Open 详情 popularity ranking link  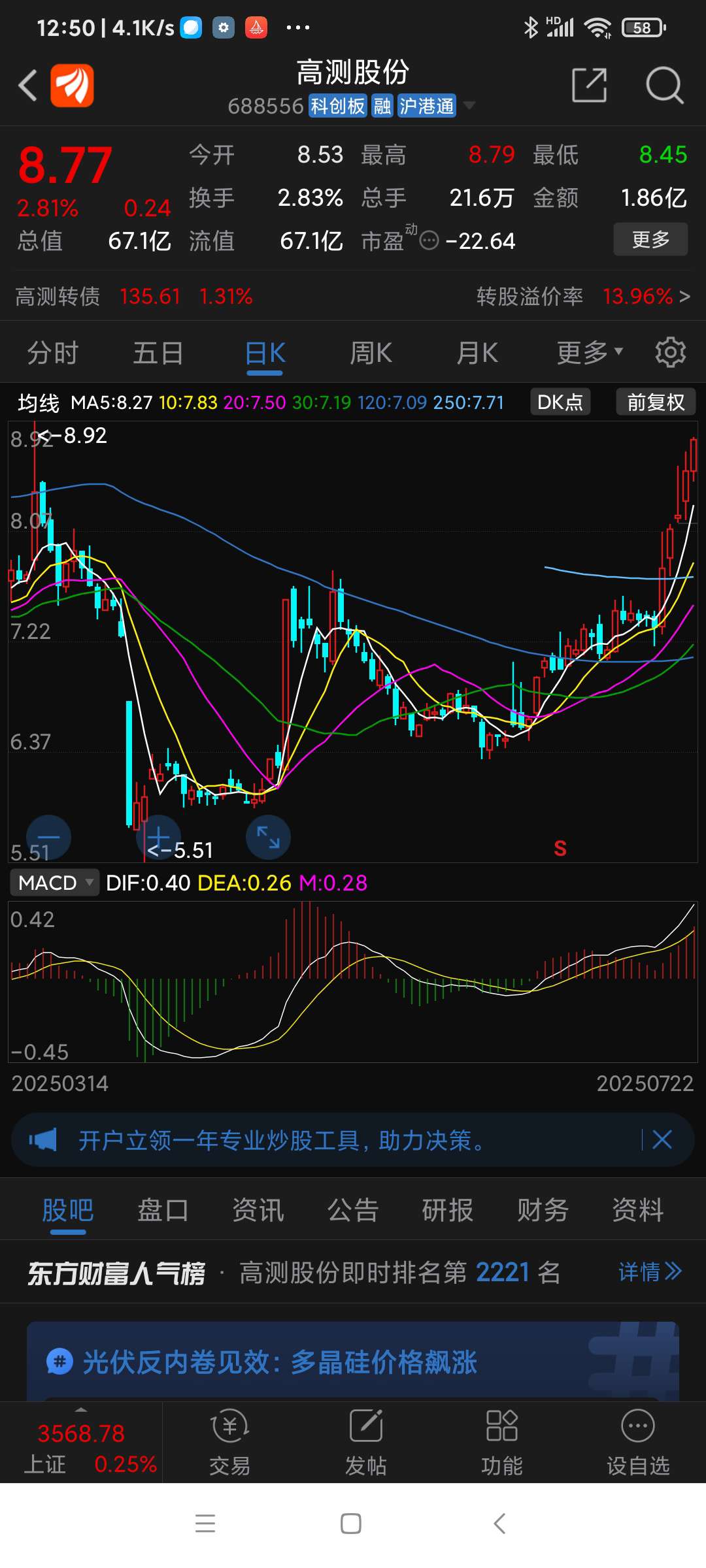click(650, 1271)
